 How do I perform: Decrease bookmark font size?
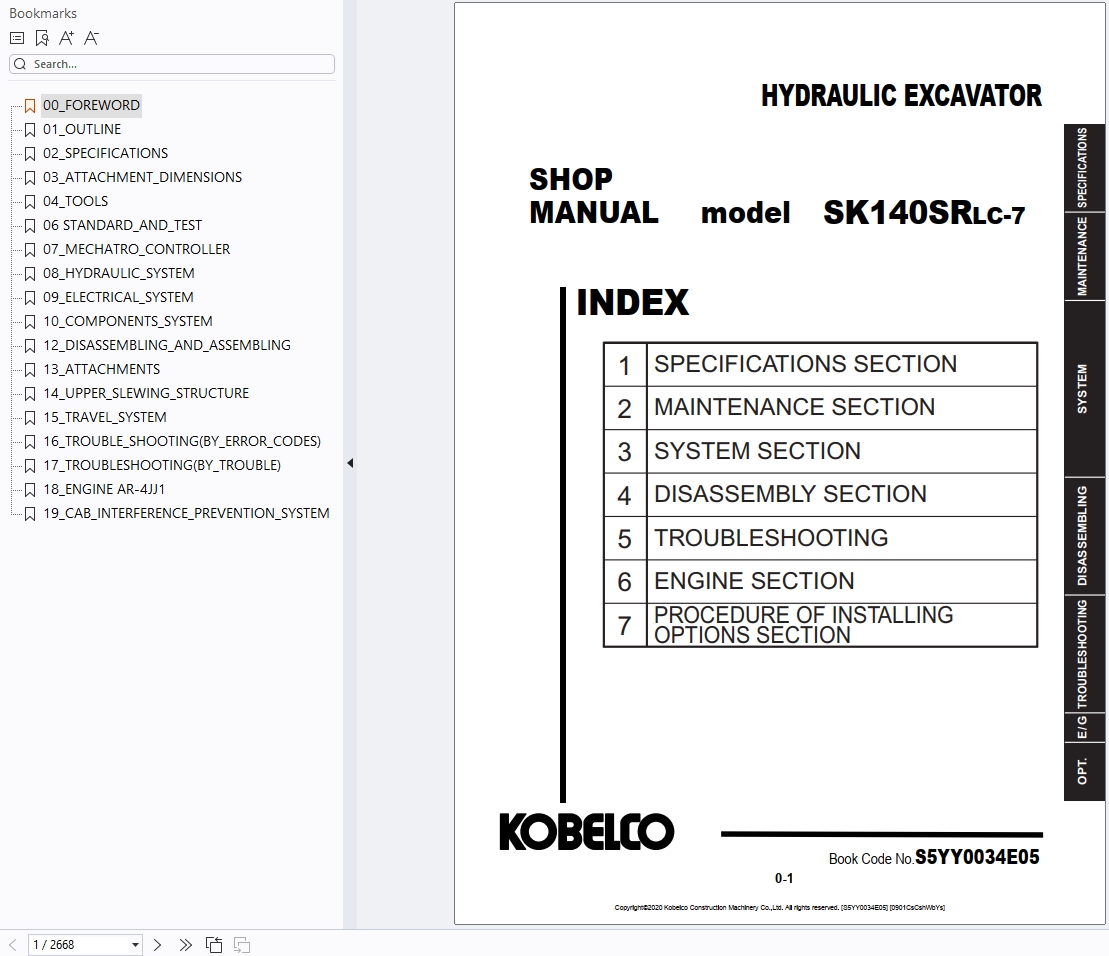(91, 38)
